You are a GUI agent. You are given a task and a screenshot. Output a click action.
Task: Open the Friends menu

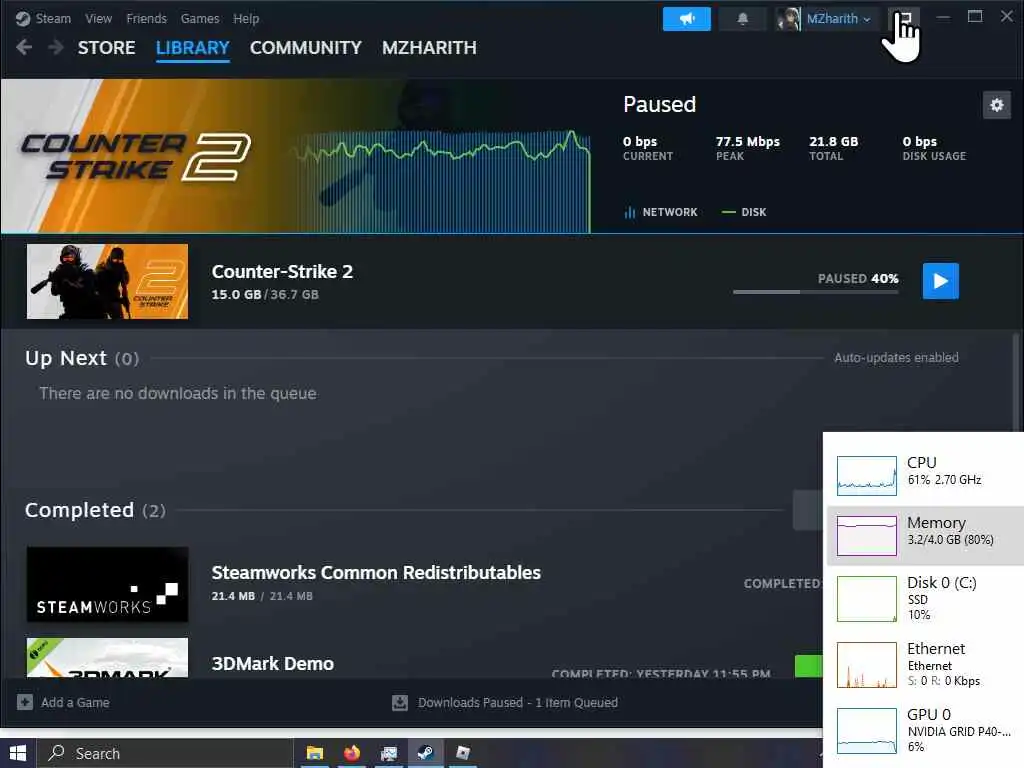point(146,18)
